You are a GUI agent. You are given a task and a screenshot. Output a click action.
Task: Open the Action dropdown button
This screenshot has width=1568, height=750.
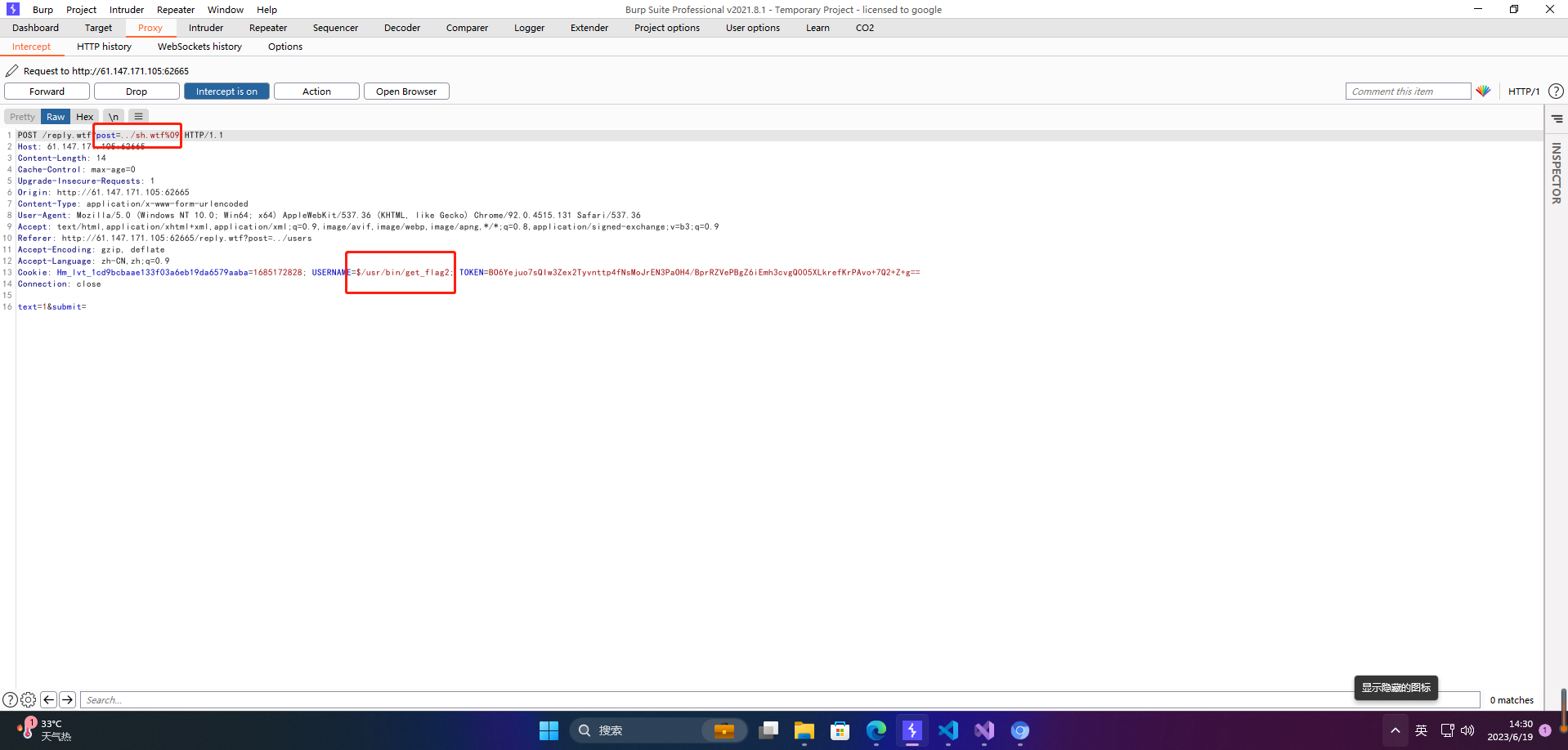pos(316,92)
